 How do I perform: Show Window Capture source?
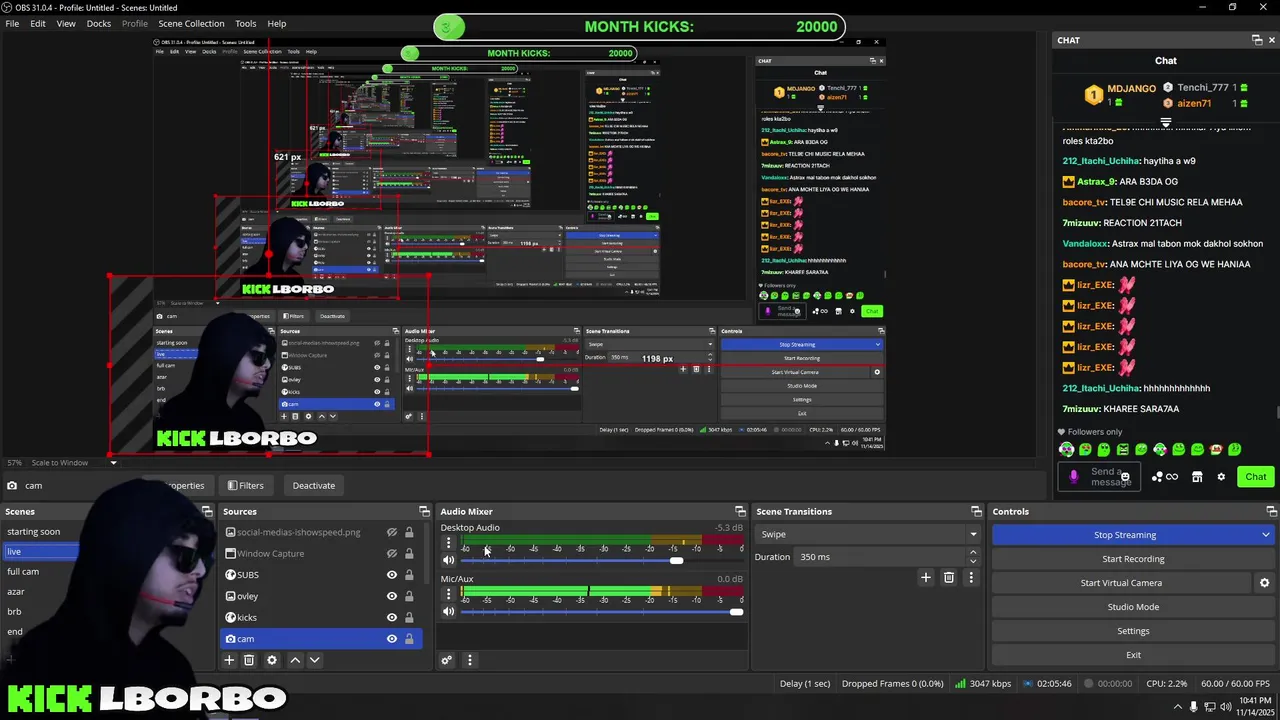click(392, 553)
